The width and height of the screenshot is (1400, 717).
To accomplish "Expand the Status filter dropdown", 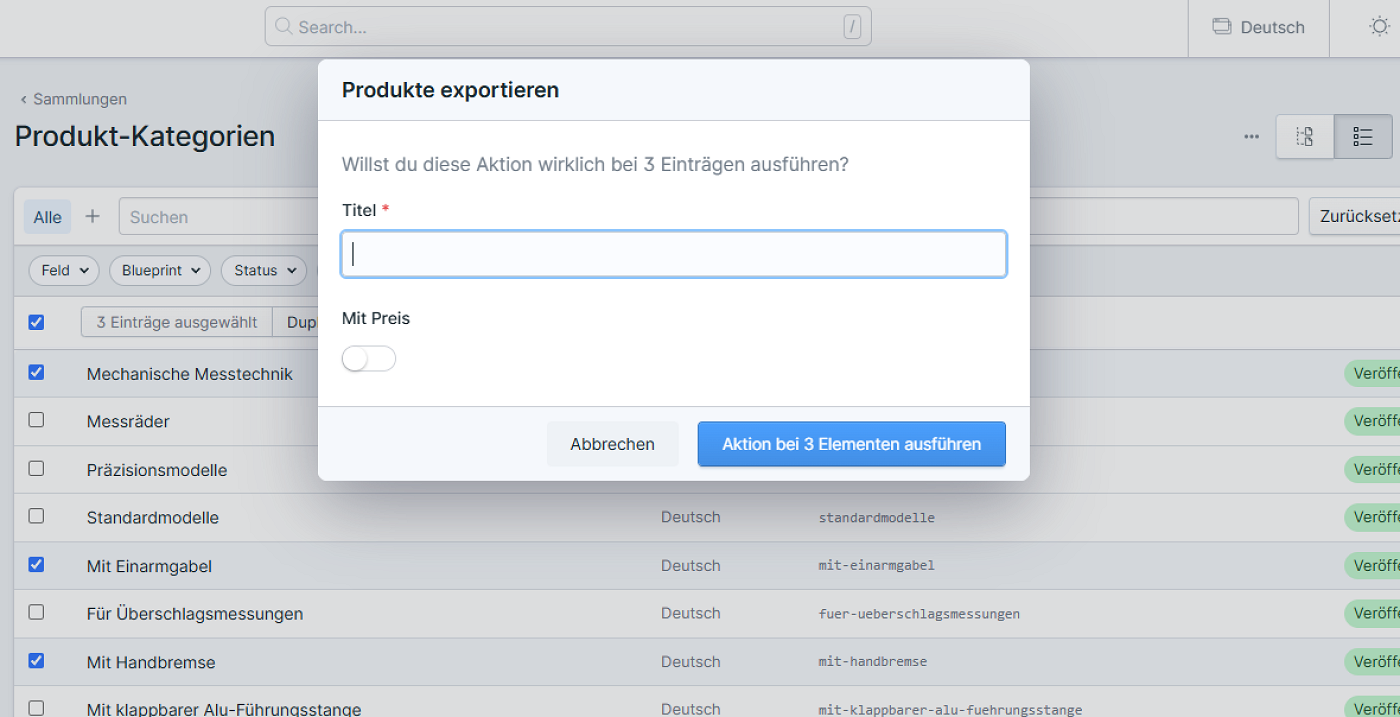I will click(264, 270).
